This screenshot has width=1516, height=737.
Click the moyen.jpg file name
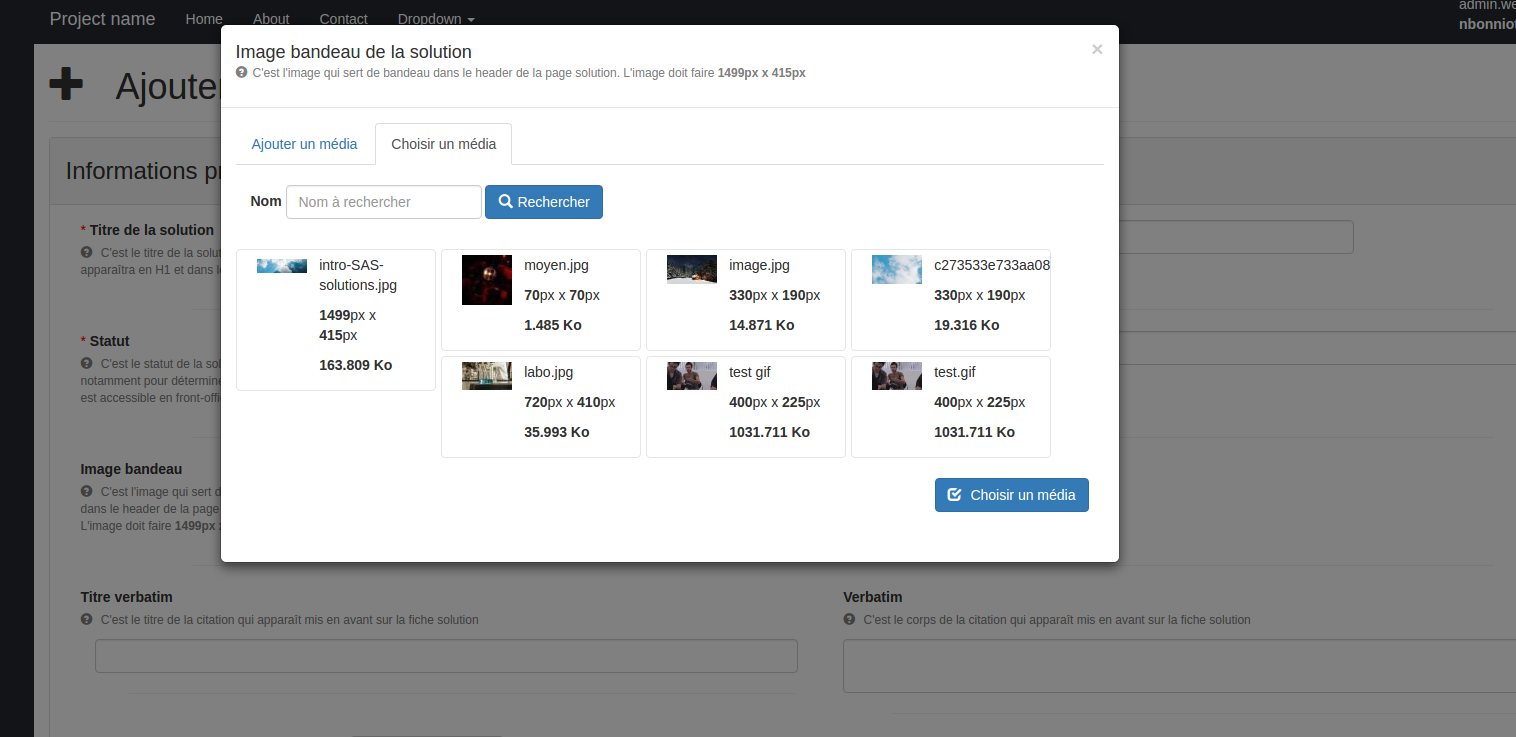(556, 265)
